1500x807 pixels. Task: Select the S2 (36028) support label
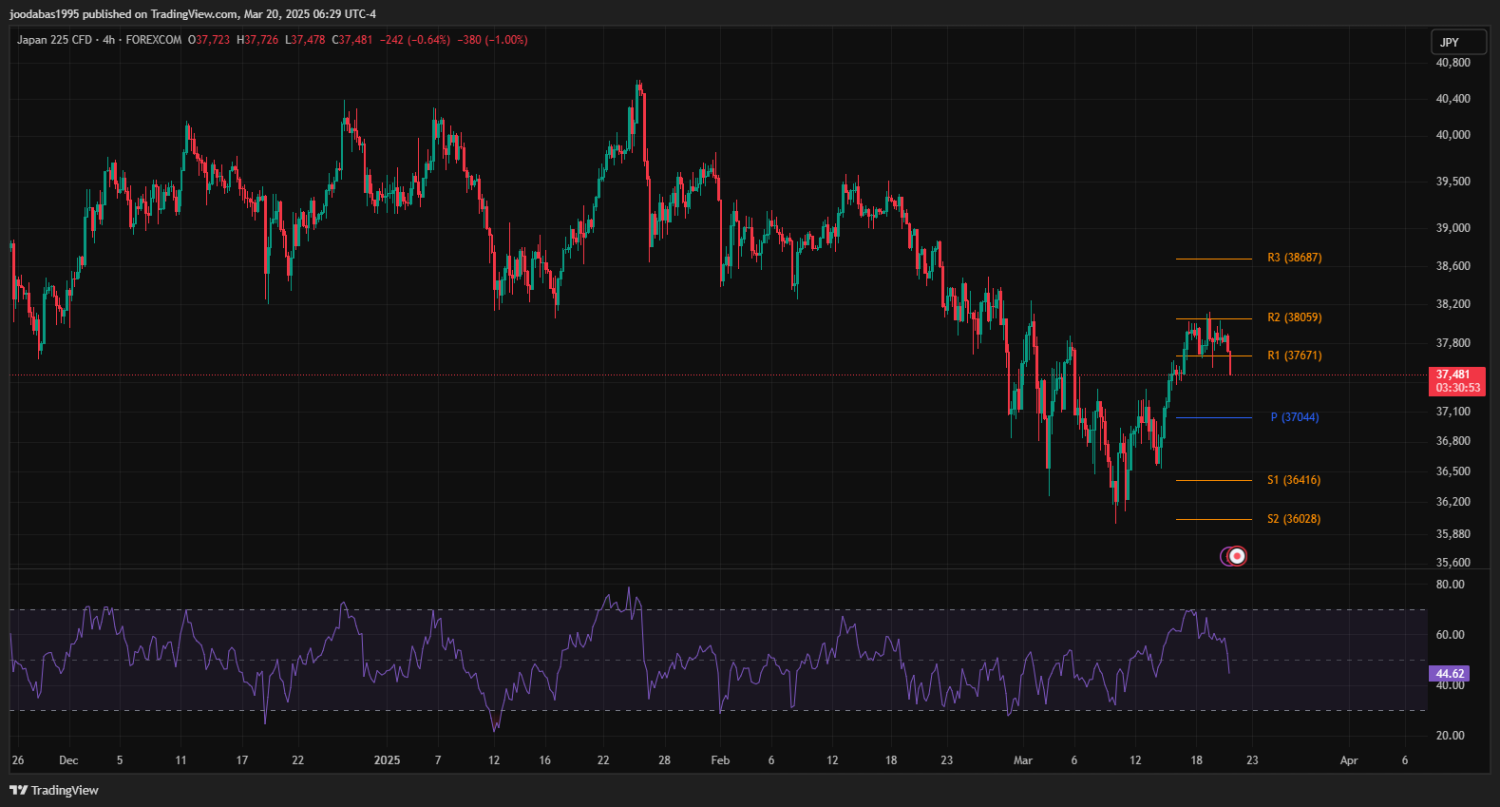1294,519
